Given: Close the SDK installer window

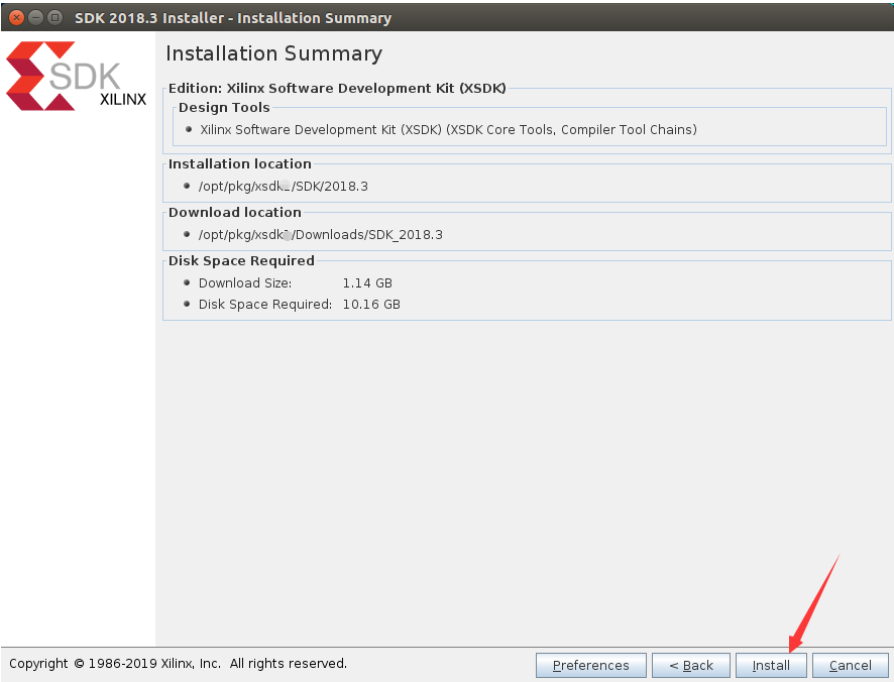Looking at the screenshot, I should point(17,18).
